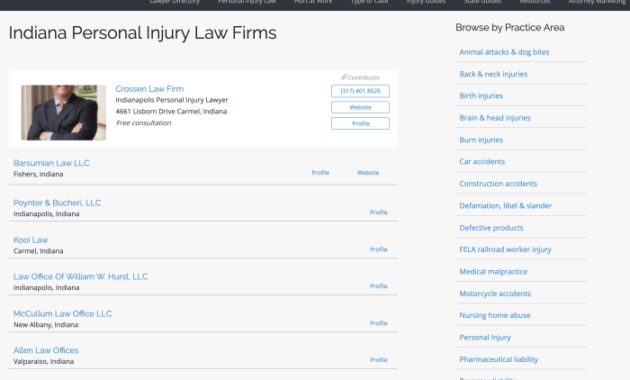Image resolution: width=630 pixels, height=380 pixels.
Task: Select Nursing home abuse practice area
Action: coord(495,315)
